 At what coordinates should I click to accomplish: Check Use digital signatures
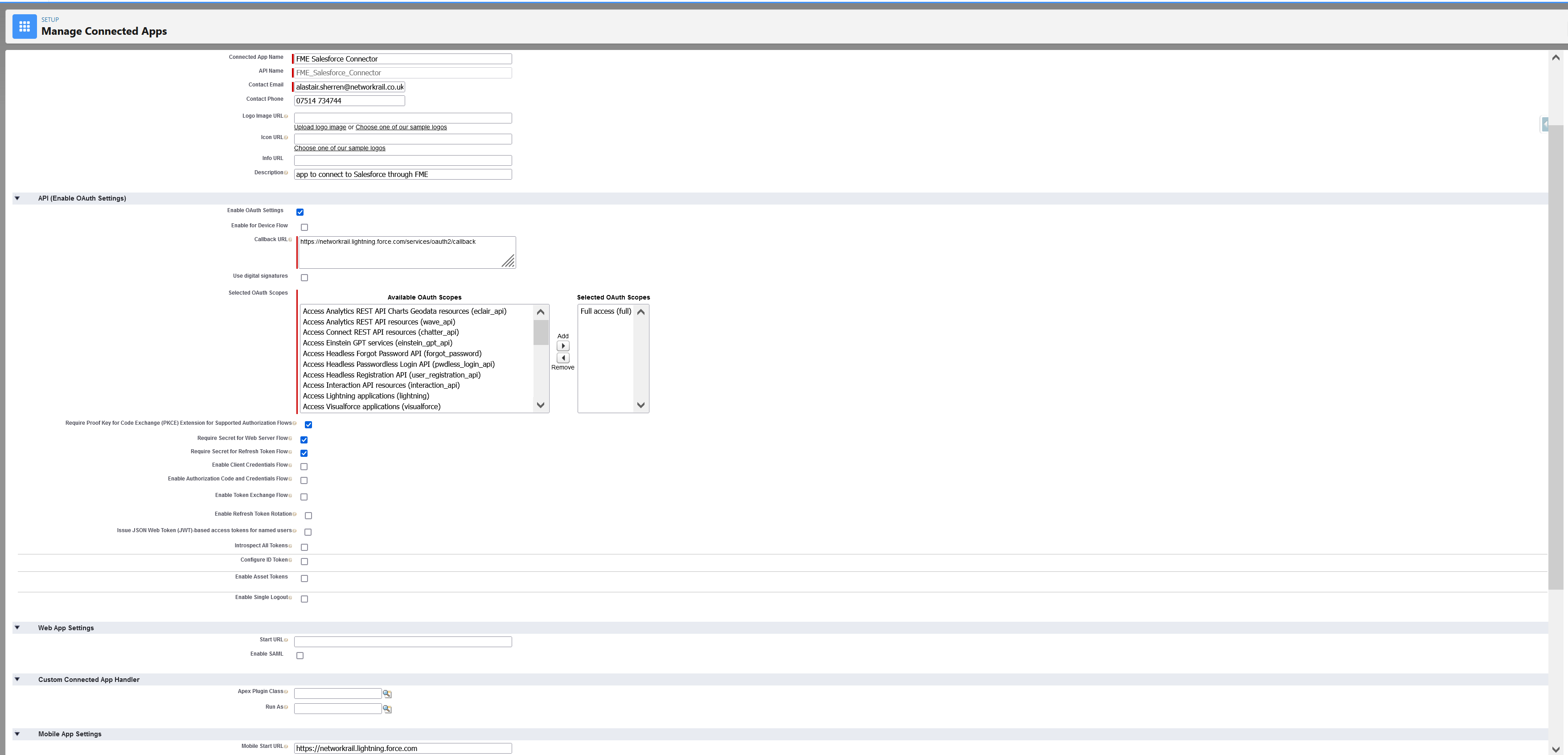304,278
